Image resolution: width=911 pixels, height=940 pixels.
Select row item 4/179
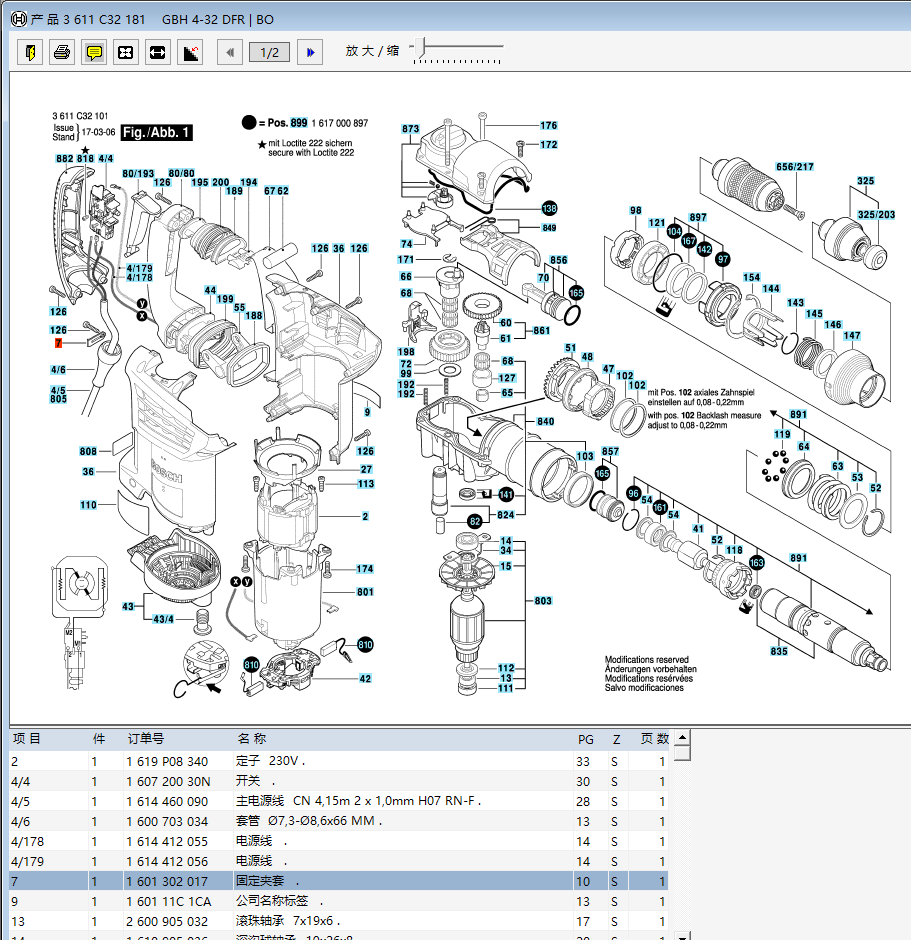[x=339, y=861]
